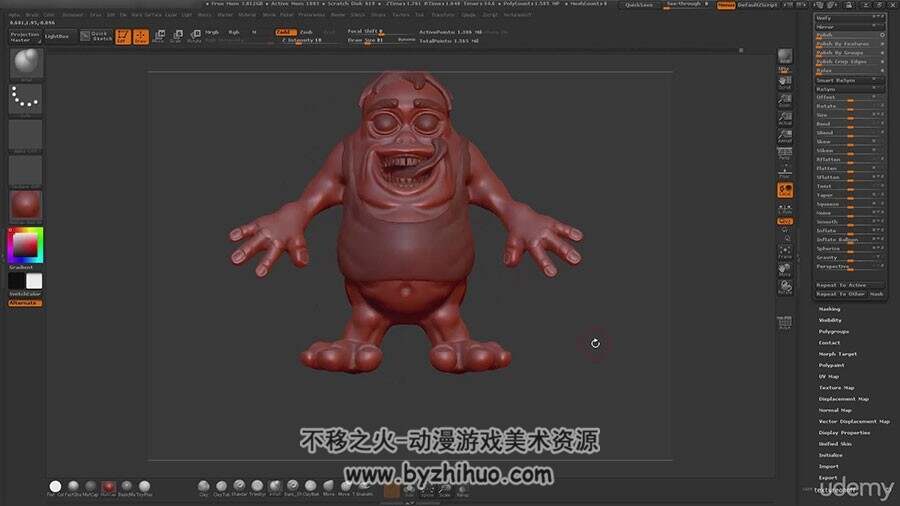900x506 pixels.
Task: Expand the Texture Map subpalette
Action: [836, 388]
